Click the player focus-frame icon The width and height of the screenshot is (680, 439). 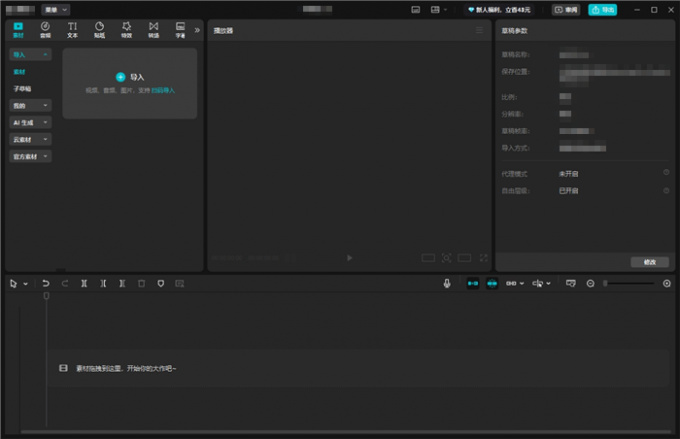pyautogui.click(x=446, y=258)
